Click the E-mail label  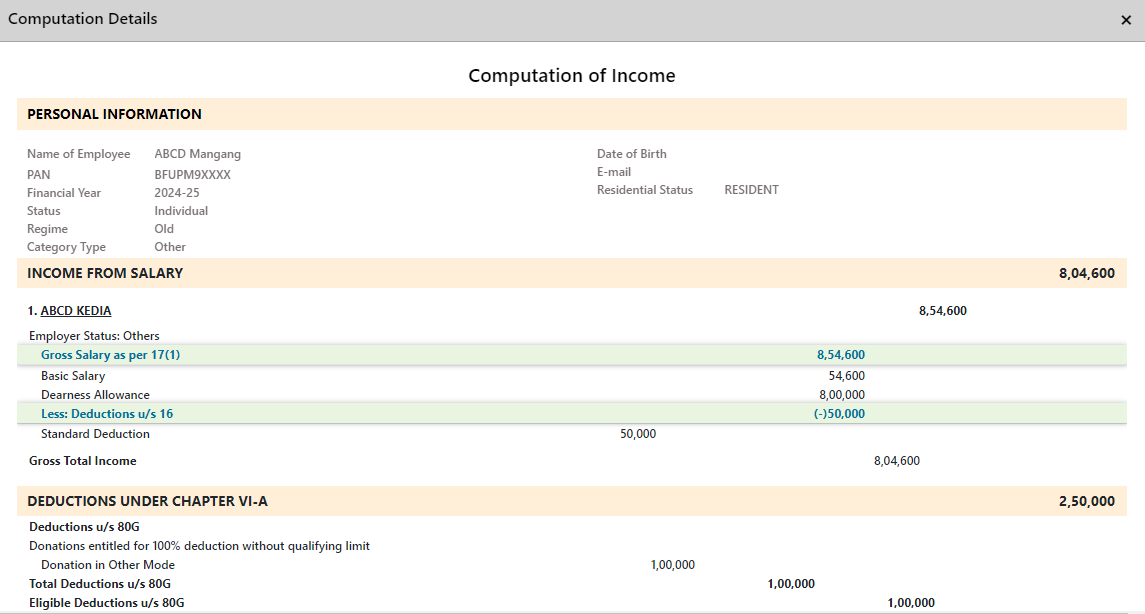tap(614, 172)
